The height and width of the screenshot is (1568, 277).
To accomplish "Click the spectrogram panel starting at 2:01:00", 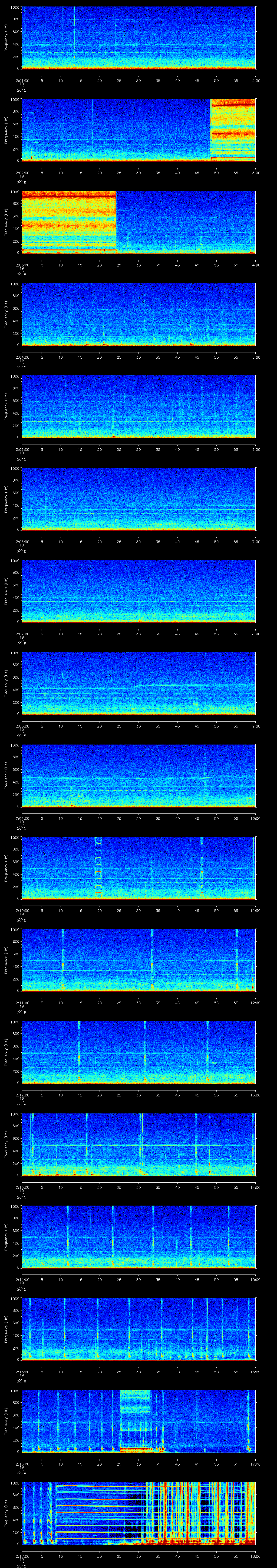I will point(138,38).
